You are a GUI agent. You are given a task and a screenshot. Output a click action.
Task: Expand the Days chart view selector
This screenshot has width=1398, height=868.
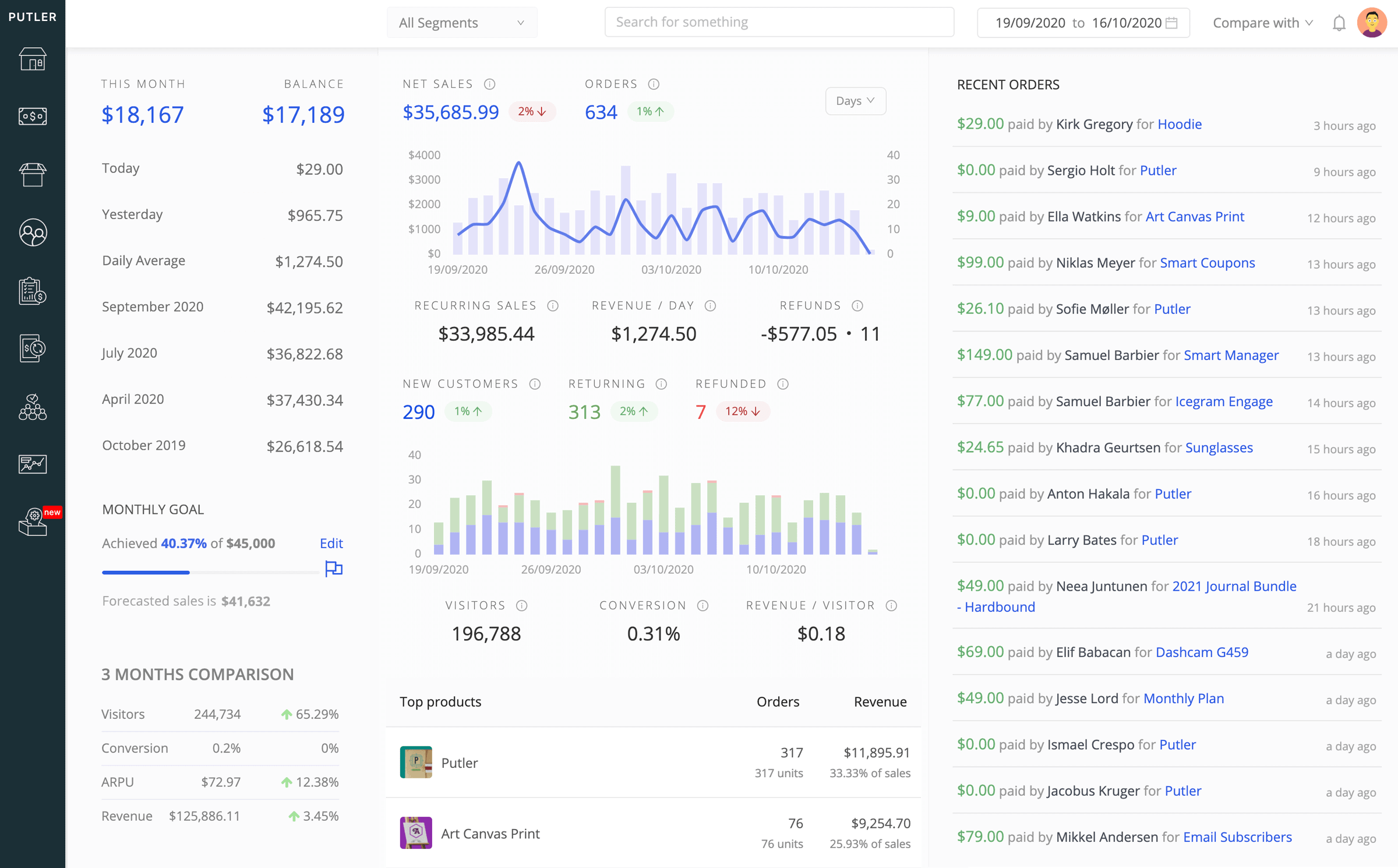854,100
